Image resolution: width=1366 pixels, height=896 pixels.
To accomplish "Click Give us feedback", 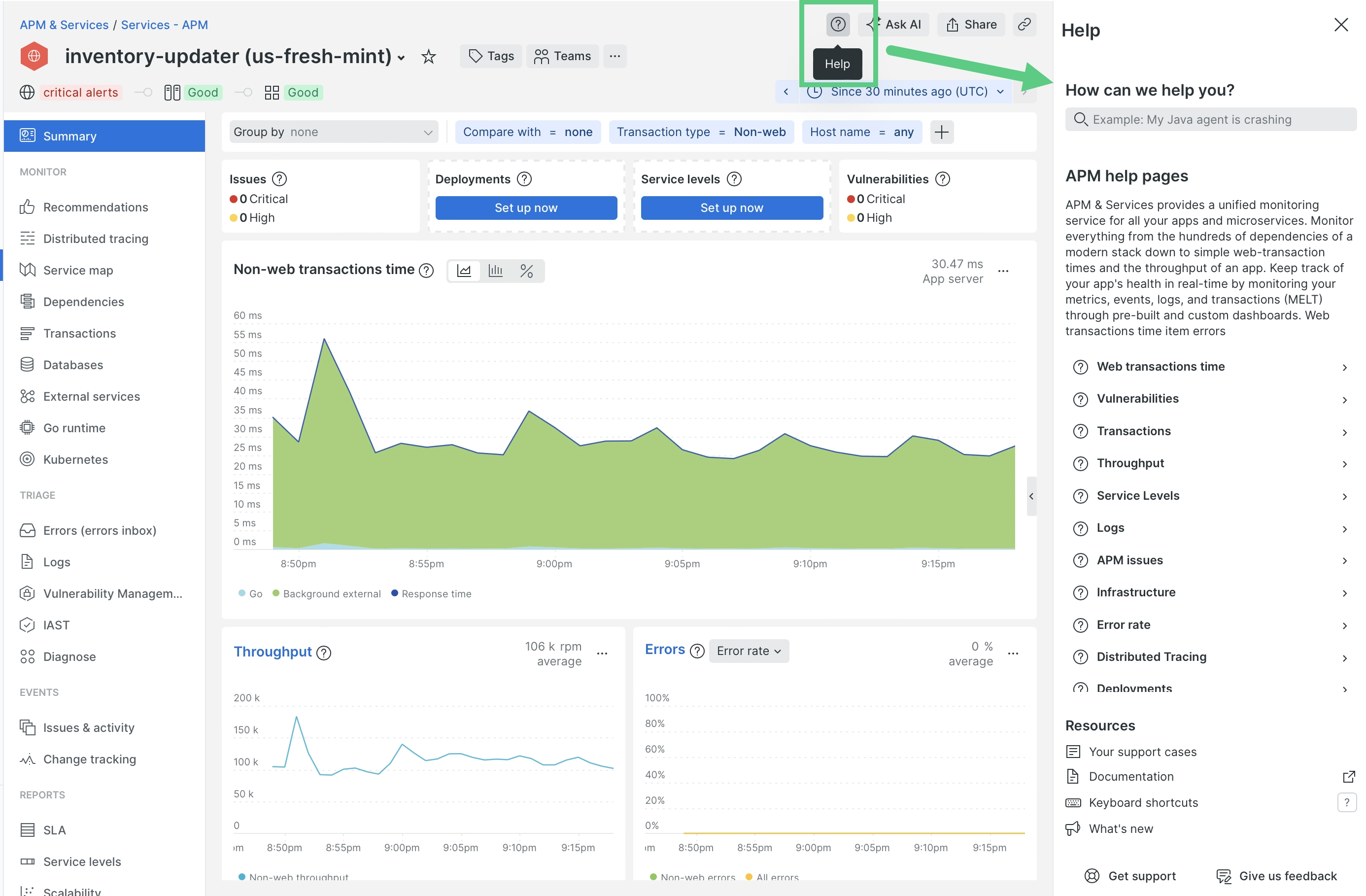I will (1276, 876).
